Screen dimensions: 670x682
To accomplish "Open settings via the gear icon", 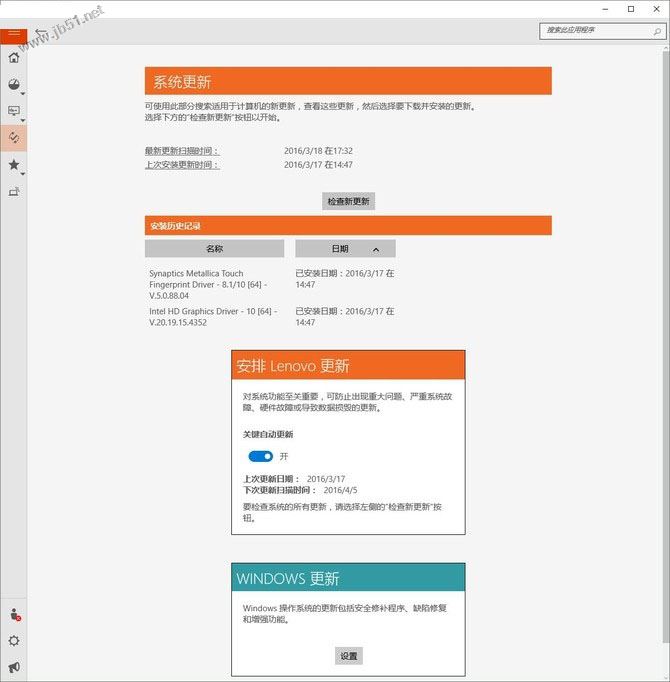I will (14, 641).
